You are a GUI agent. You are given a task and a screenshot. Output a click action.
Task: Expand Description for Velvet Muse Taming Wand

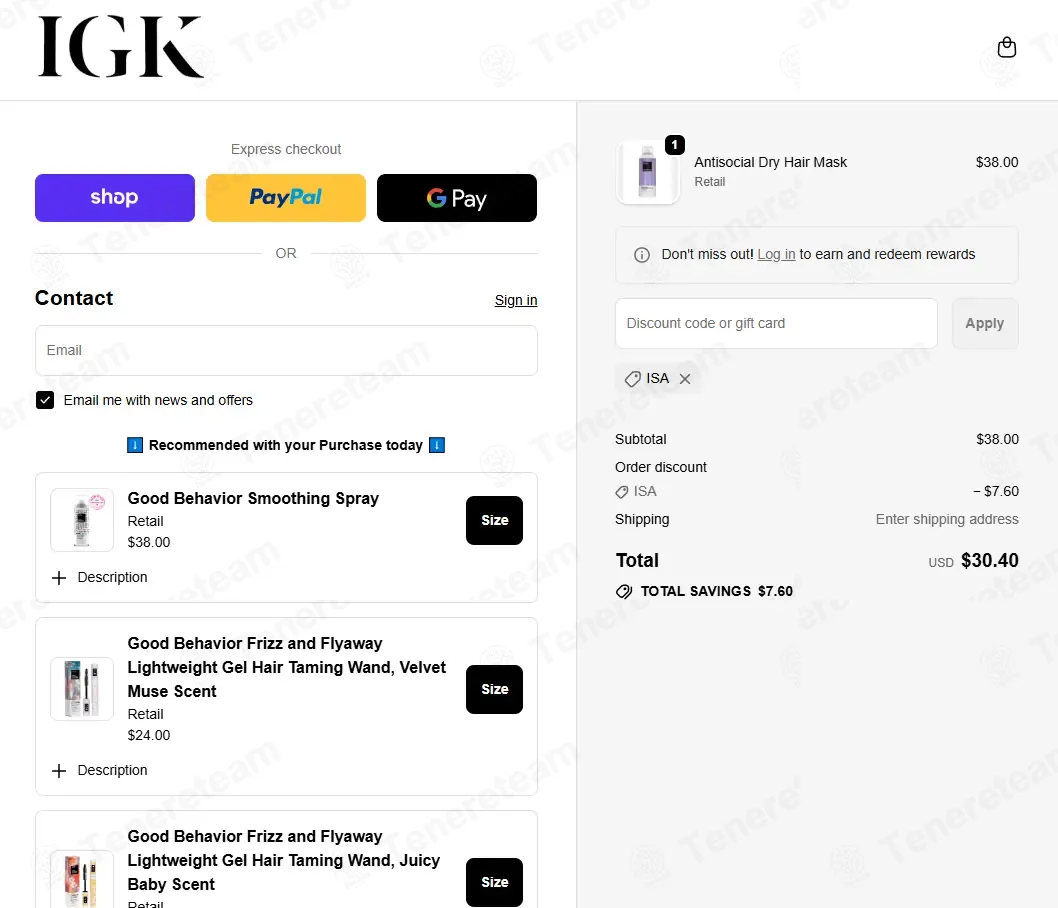pyautogui.click(x=100, y=770)
